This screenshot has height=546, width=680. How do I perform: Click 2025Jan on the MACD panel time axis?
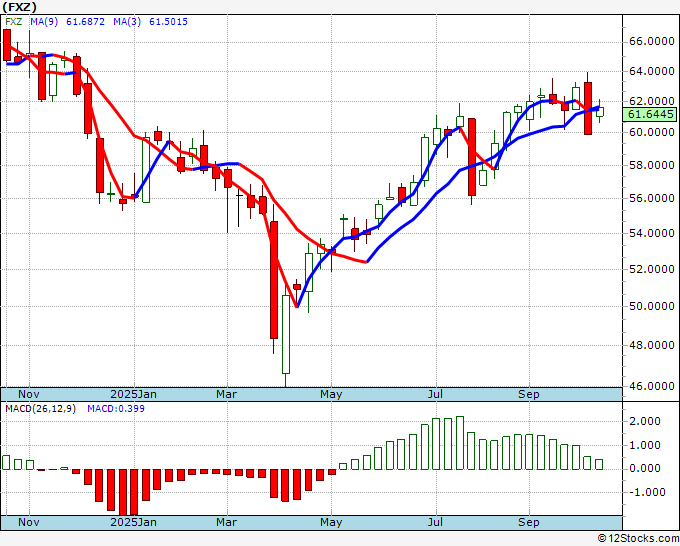point(134,522)
